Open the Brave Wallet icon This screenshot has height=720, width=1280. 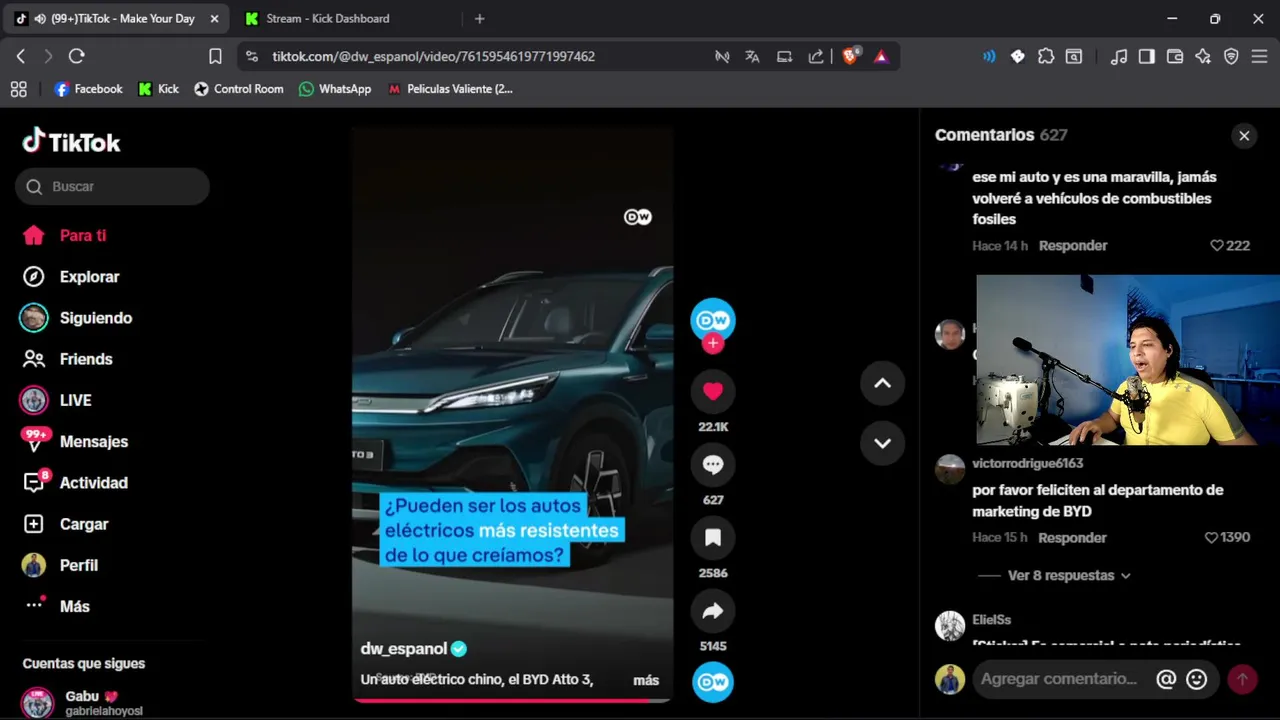click(1175, 57)
